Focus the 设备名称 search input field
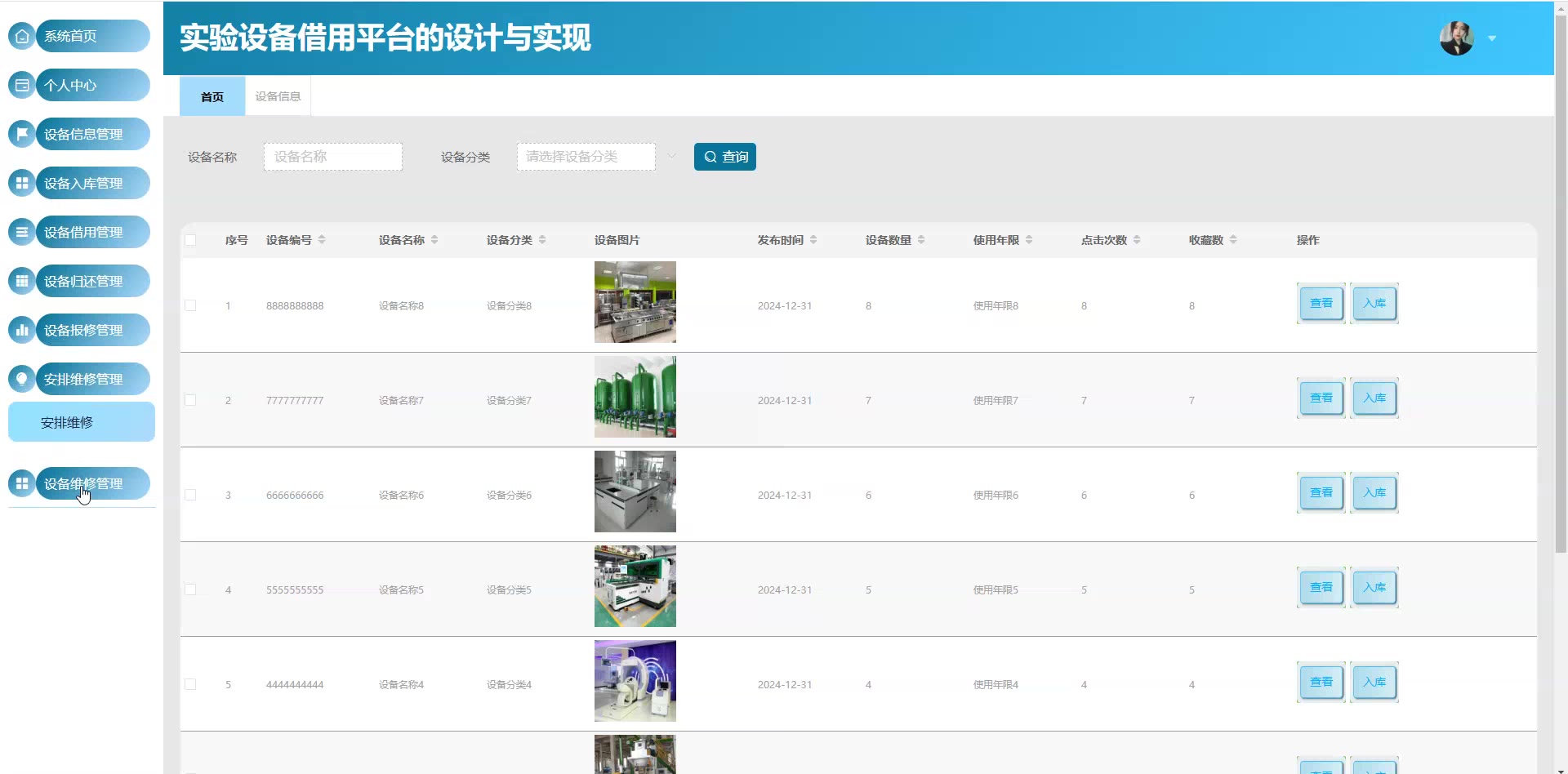Screen dimensions: 1568x774 pyautogui.click(x=333, y=157)
